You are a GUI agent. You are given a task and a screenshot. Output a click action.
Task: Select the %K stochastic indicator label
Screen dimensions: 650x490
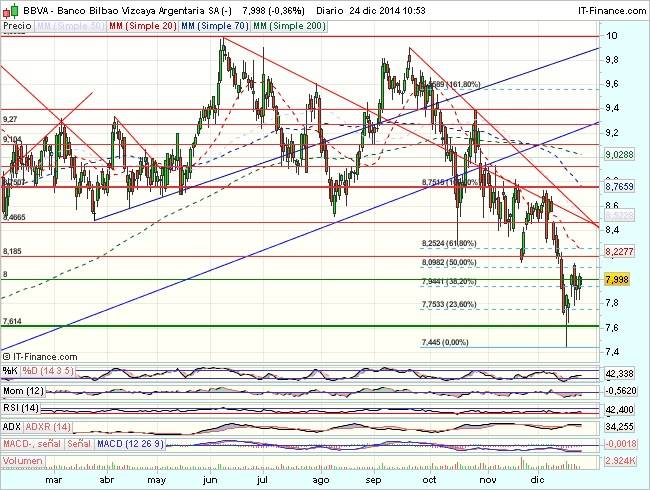10,371
